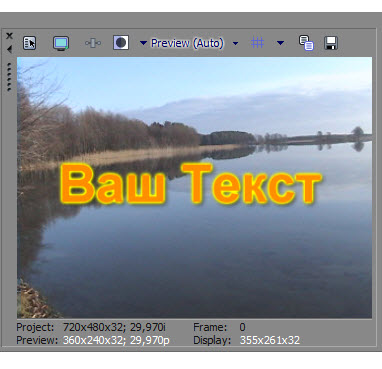The height and width of the screenshot is (369, 382).
Task: Collapse the preview pane using triangle arrow
Action: (x=9, y=49)
